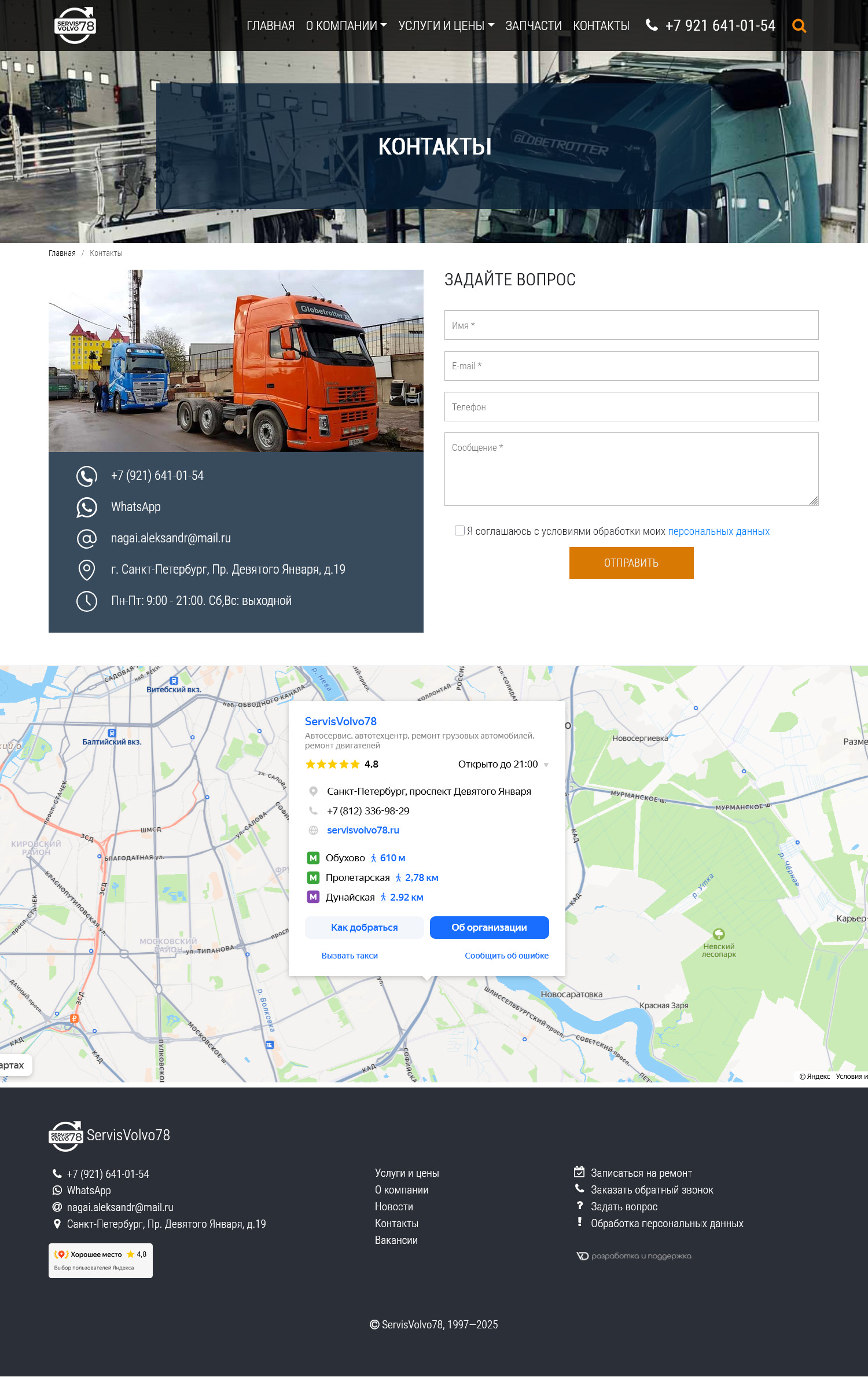Image resolution: width=868 pixels, height=1377 pixels.
Task: Click the globe icon beside servisvolvo78.ru
Action: click(313, 830)
